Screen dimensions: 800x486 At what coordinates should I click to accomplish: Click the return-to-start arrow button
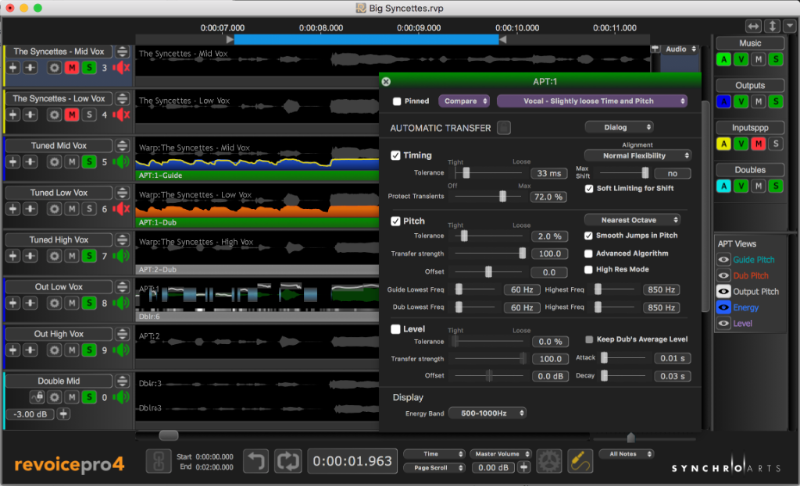[x=256, y=461]
